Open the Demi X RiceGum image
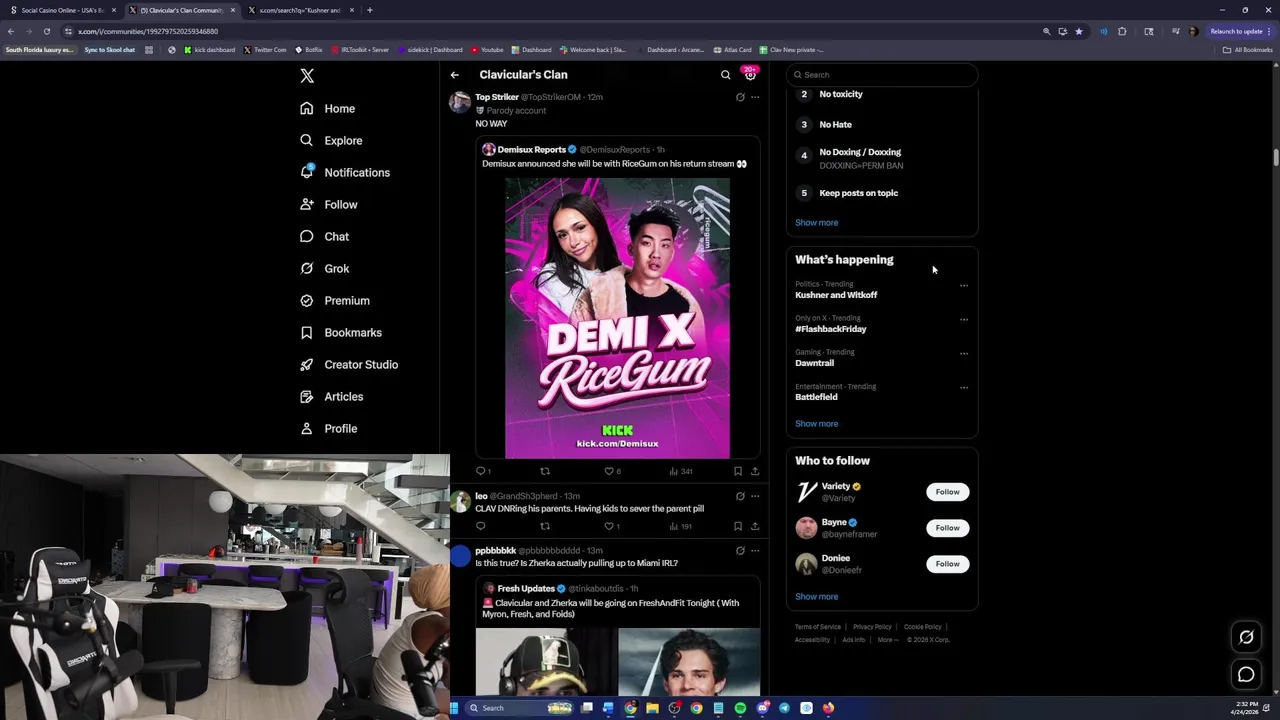The width and height of the screenshot is (1280, 720). (x=617, y=318)
